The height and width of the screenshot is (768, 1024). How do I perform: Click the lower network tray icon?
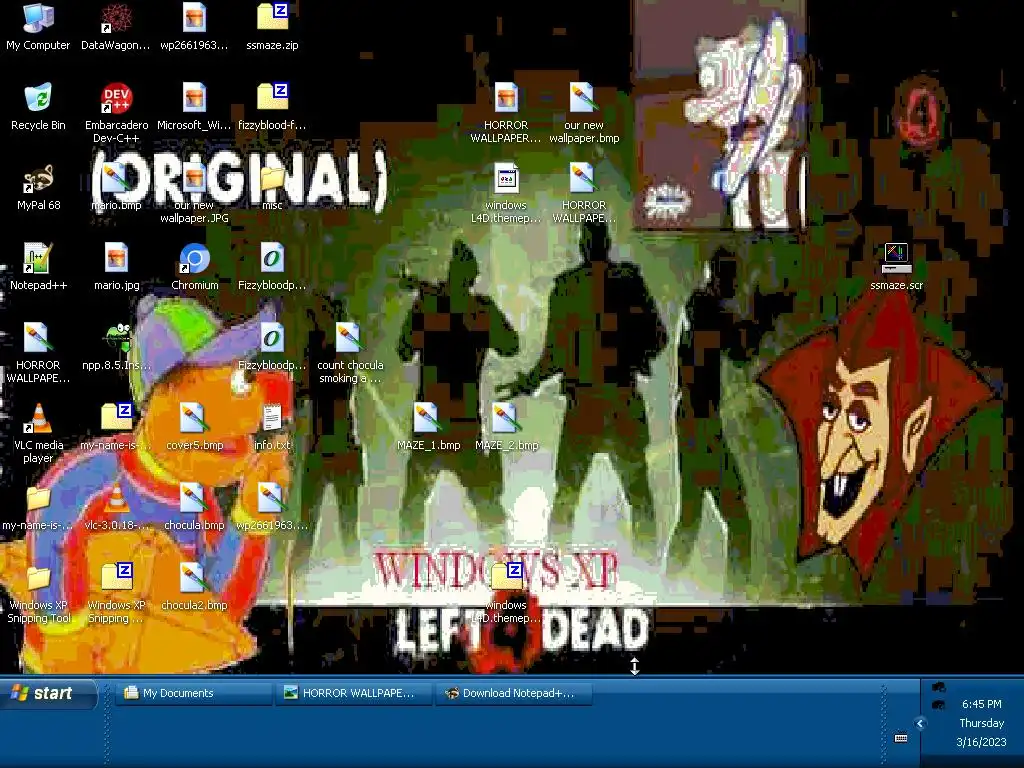[938, 705]
